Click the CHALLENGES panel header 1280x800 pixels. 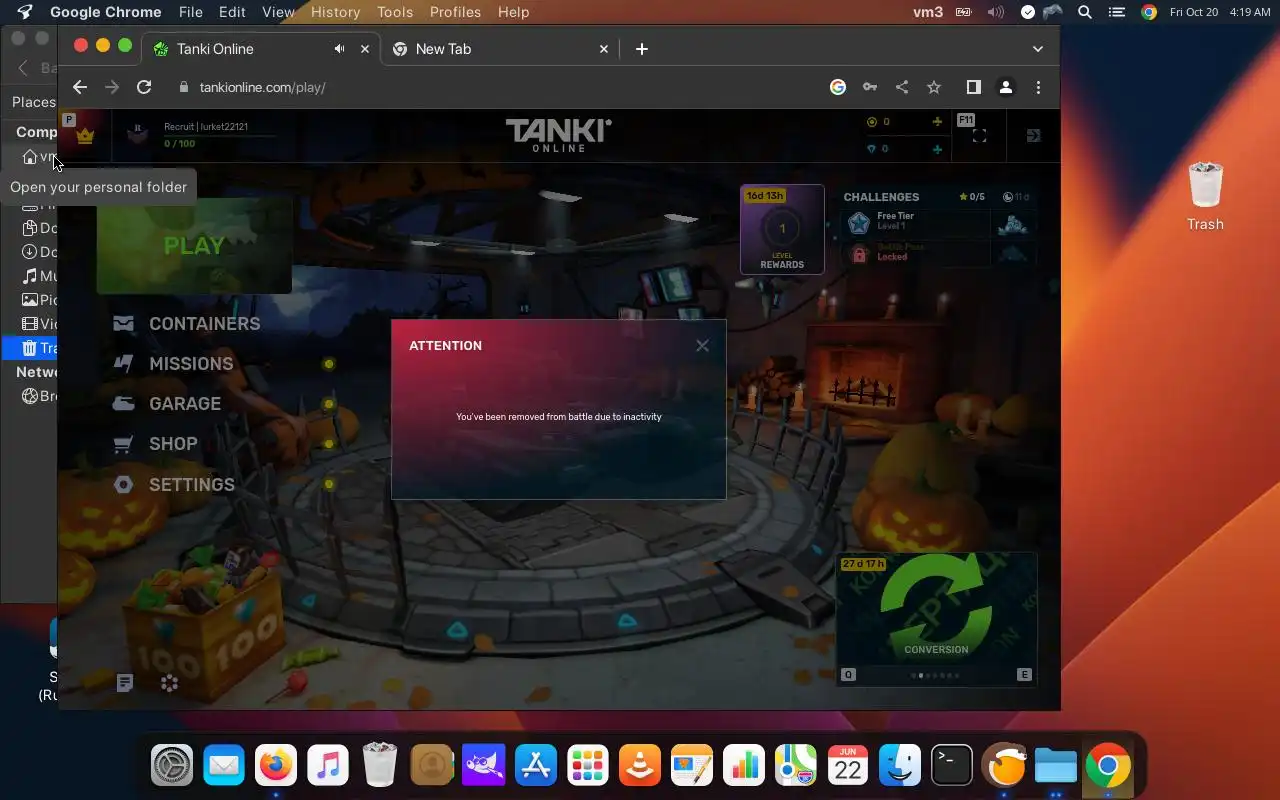(x=881, y=197)
